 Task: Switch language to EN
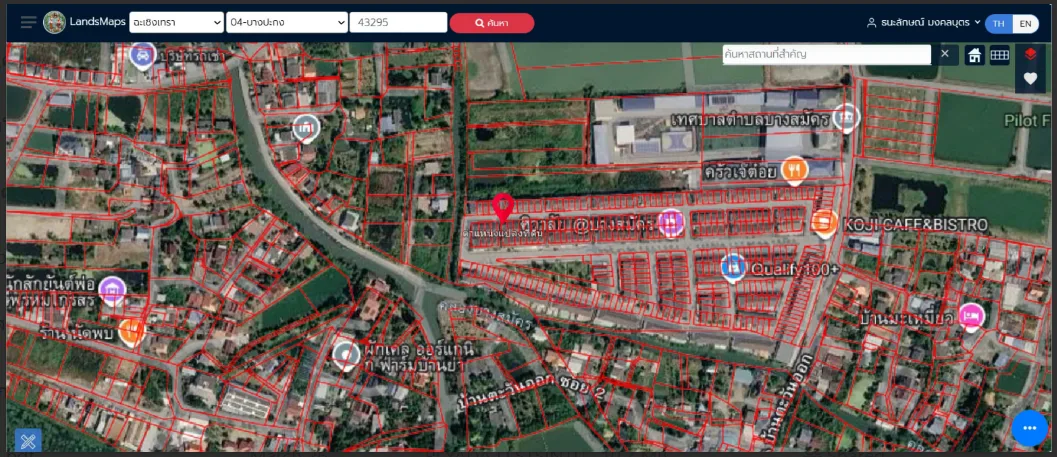pos(1025,24)
